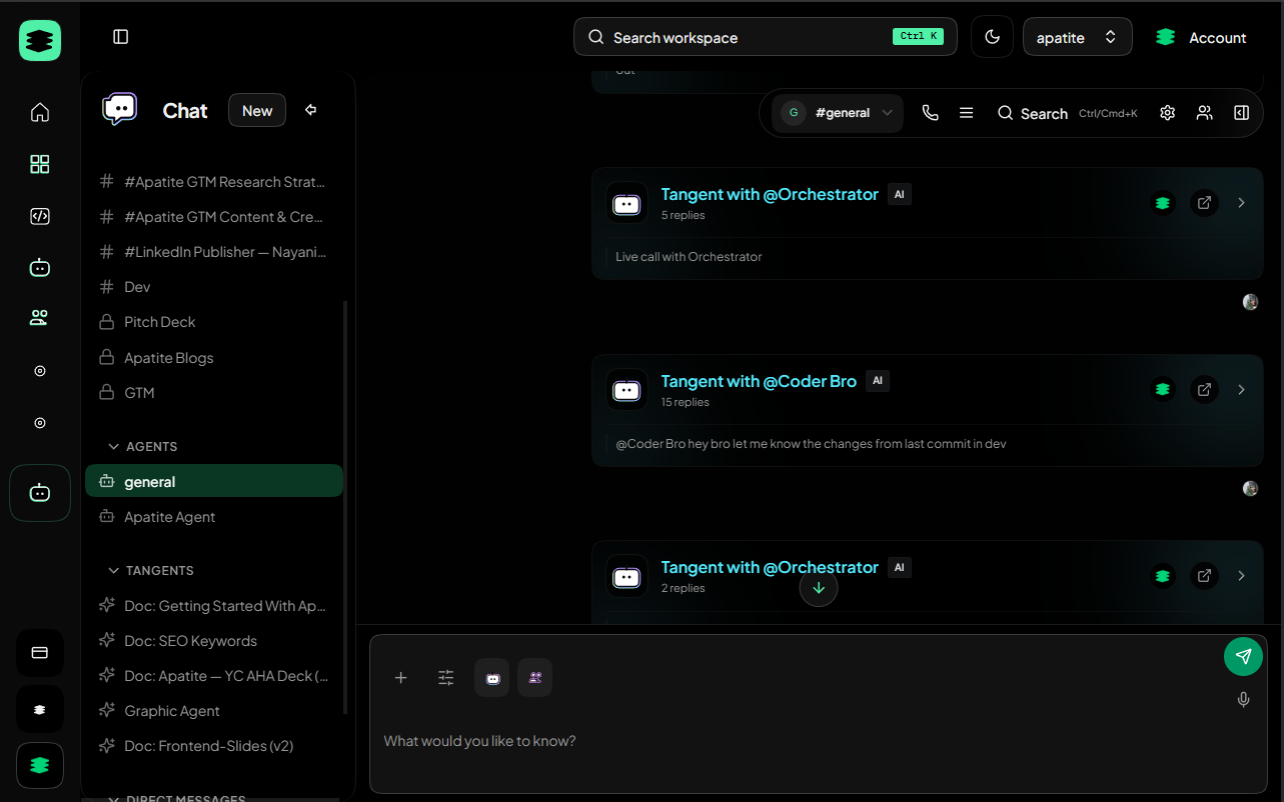This screenshot has width=1284, height=802.
Task: Start a call with the phone icon
Action: pos(930,113)
